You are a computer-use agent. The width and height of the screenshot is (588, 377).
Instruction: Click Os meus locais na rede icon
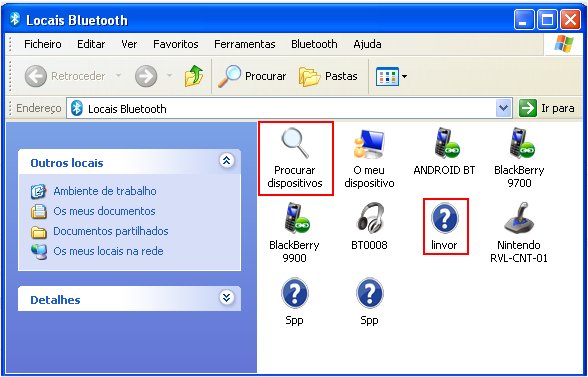coord(39,251)
